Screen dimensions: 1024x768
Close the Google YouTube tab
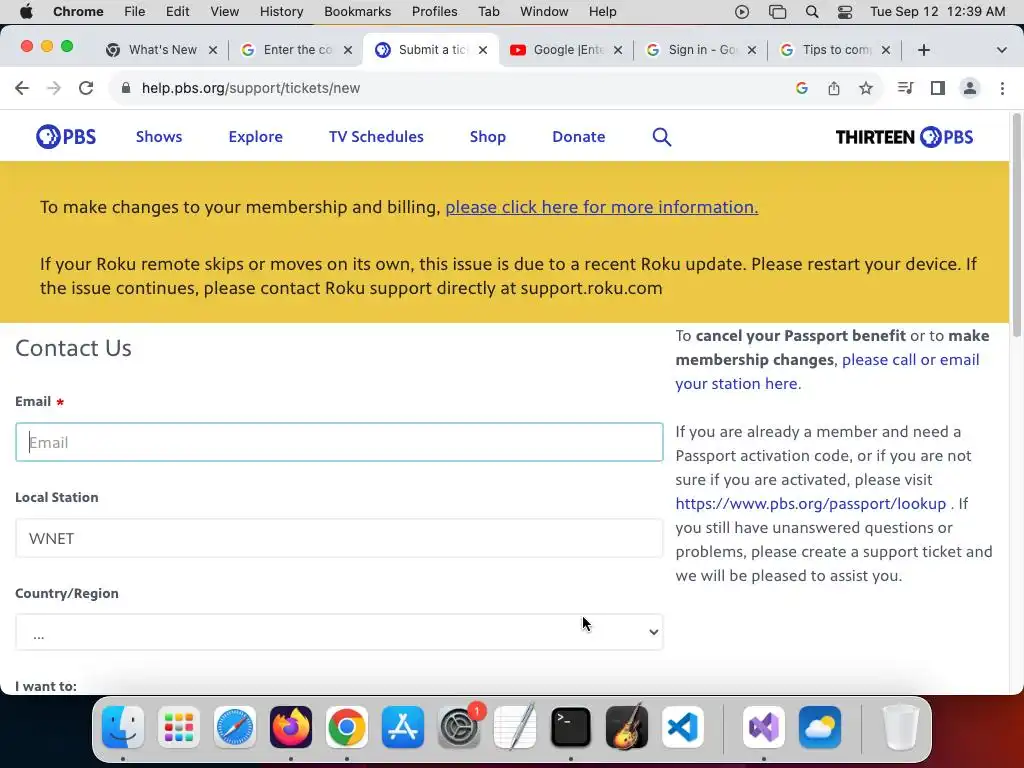pyautogui.click(x=618, y=50)
